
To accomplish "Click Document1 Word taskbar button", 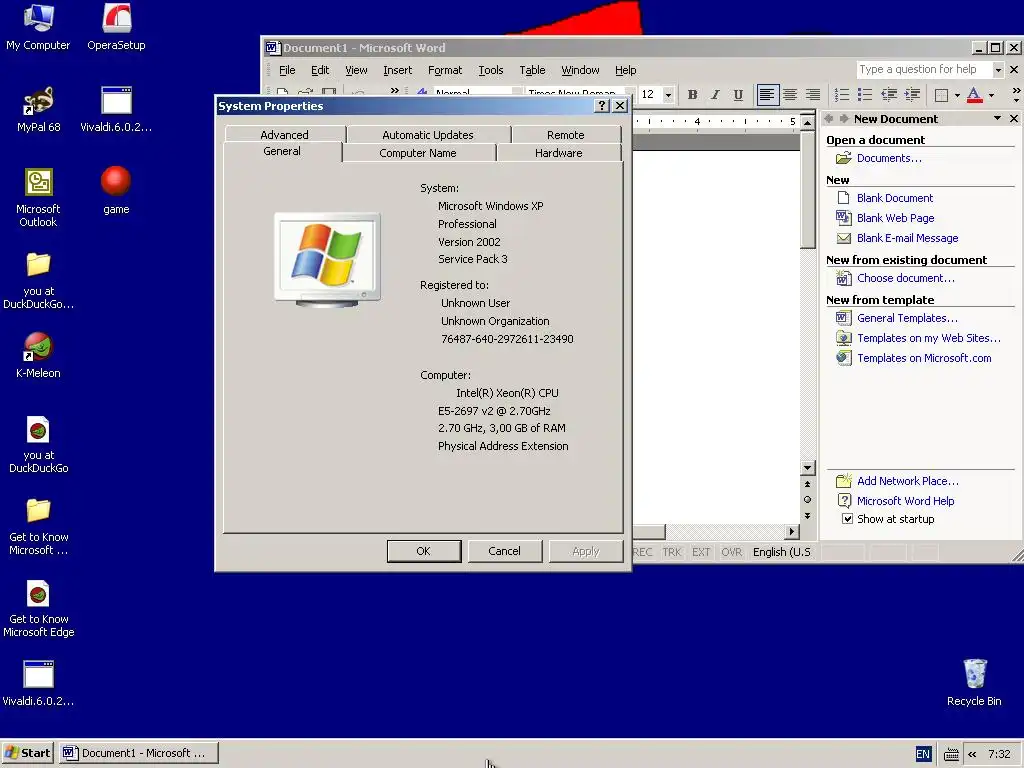I will point(138,753).
